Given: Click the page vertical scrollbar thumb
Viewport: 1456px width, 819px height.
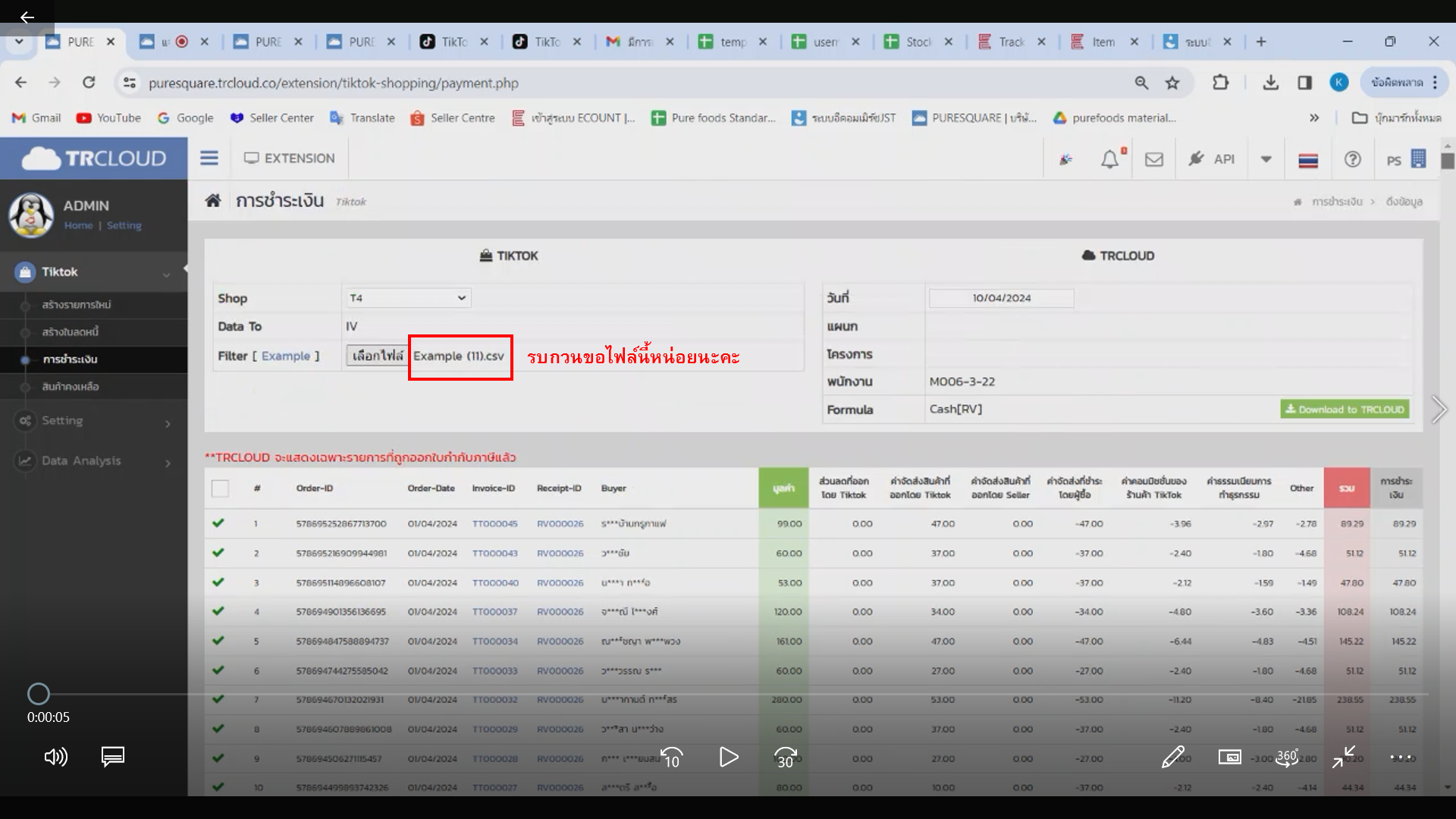Looking at the screenshot, I should (1447, 161).
